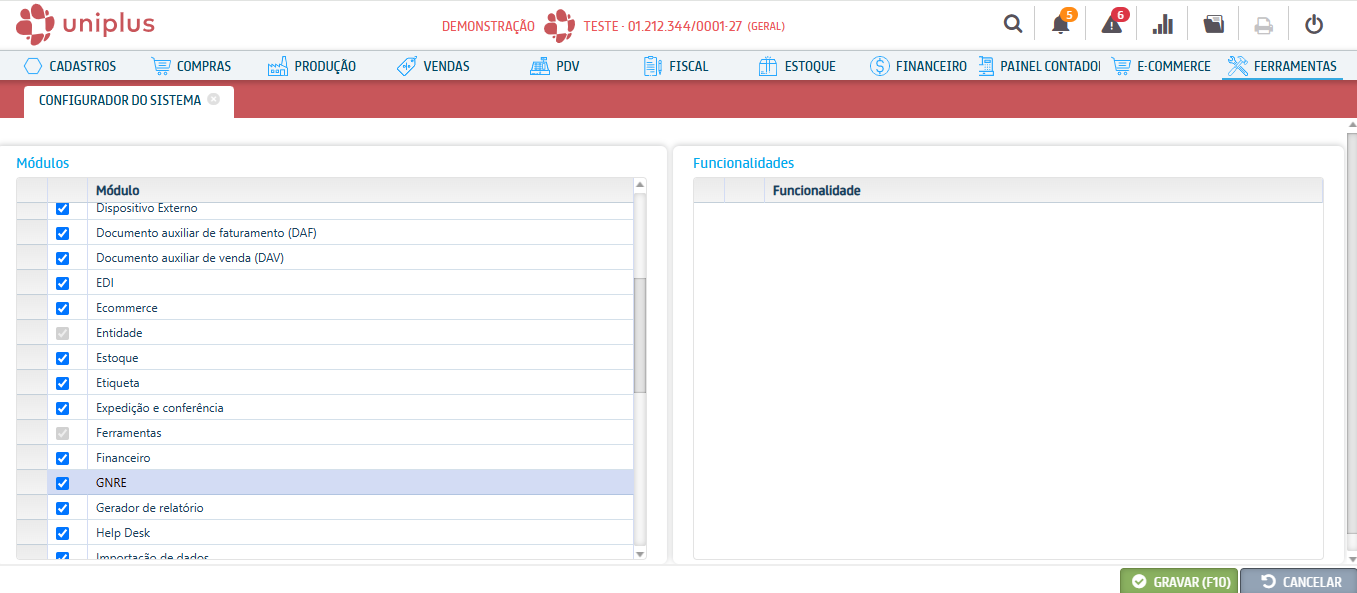Close the Configurador do Sistema tab
The image size is (1357, 593).
[x=214, y=100]
